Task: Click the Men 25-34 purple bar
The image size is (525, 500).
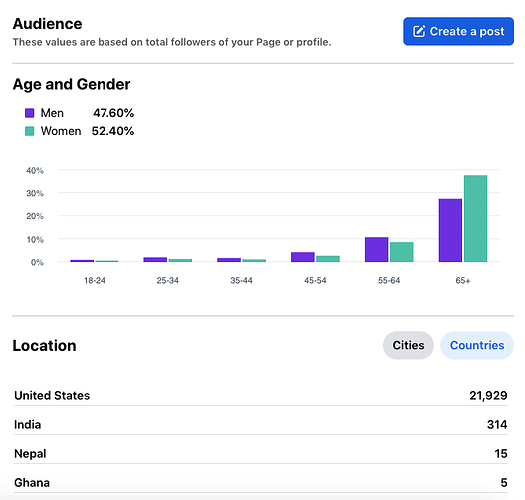Action: (x=155, y=260)
